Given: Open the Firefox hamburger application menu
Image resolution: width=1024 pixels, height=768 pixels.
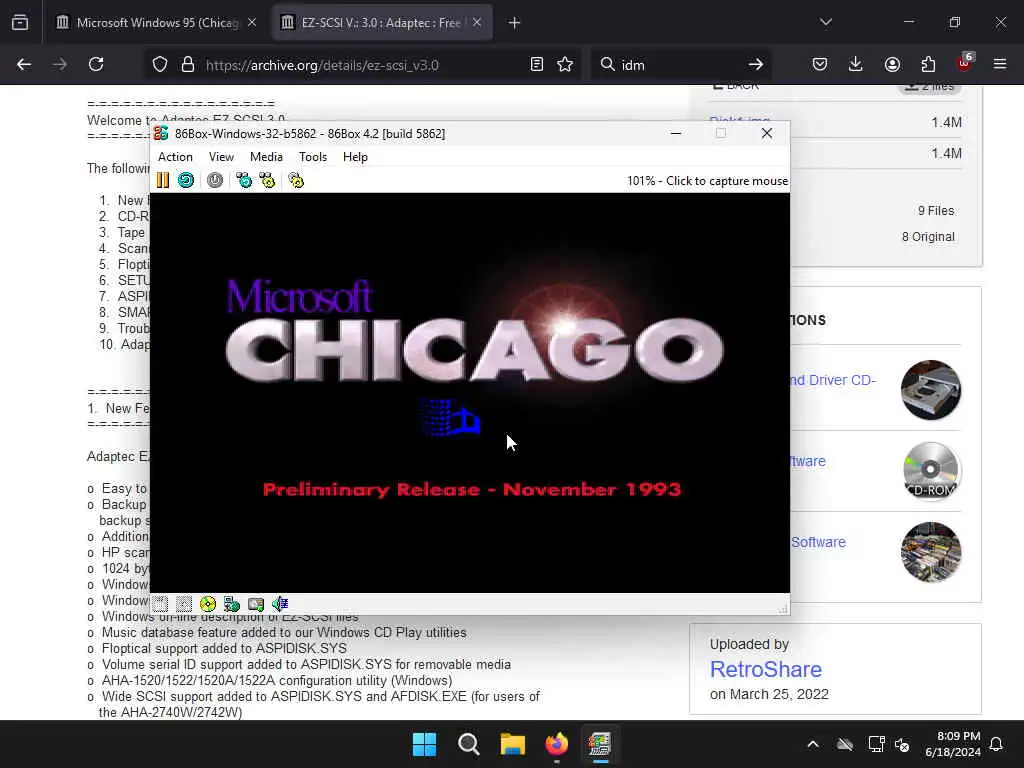Looking at the screenshot, I should pyautogui.click(x=1000, y=64).
